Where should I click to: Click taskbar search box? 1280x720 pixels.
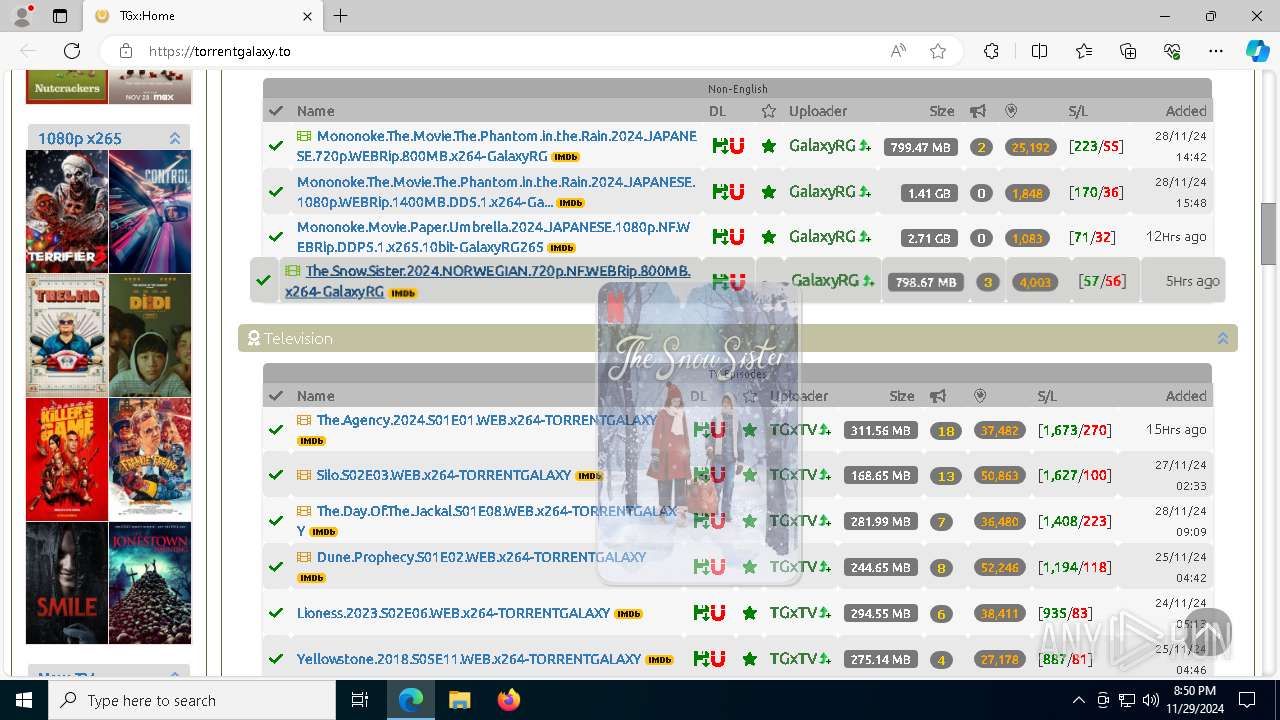coord(192,700)
